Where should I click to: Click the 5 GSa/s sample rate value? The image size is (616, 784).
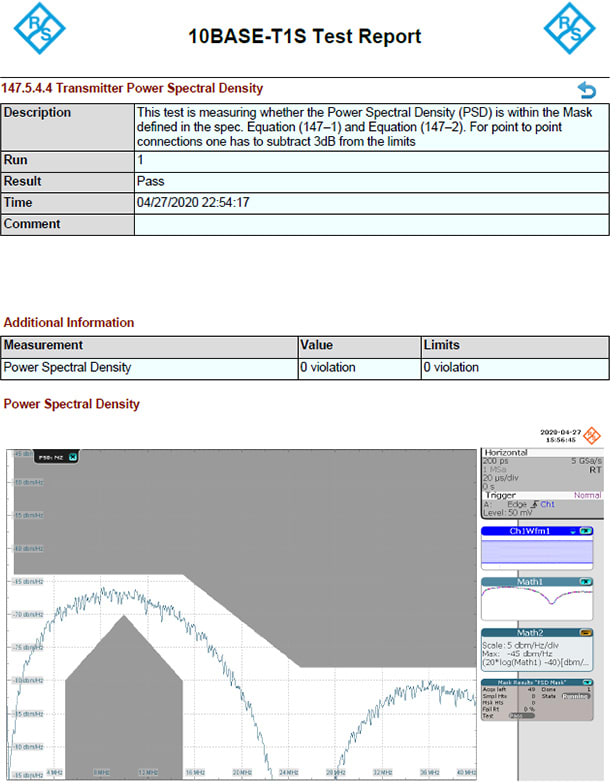586,460
